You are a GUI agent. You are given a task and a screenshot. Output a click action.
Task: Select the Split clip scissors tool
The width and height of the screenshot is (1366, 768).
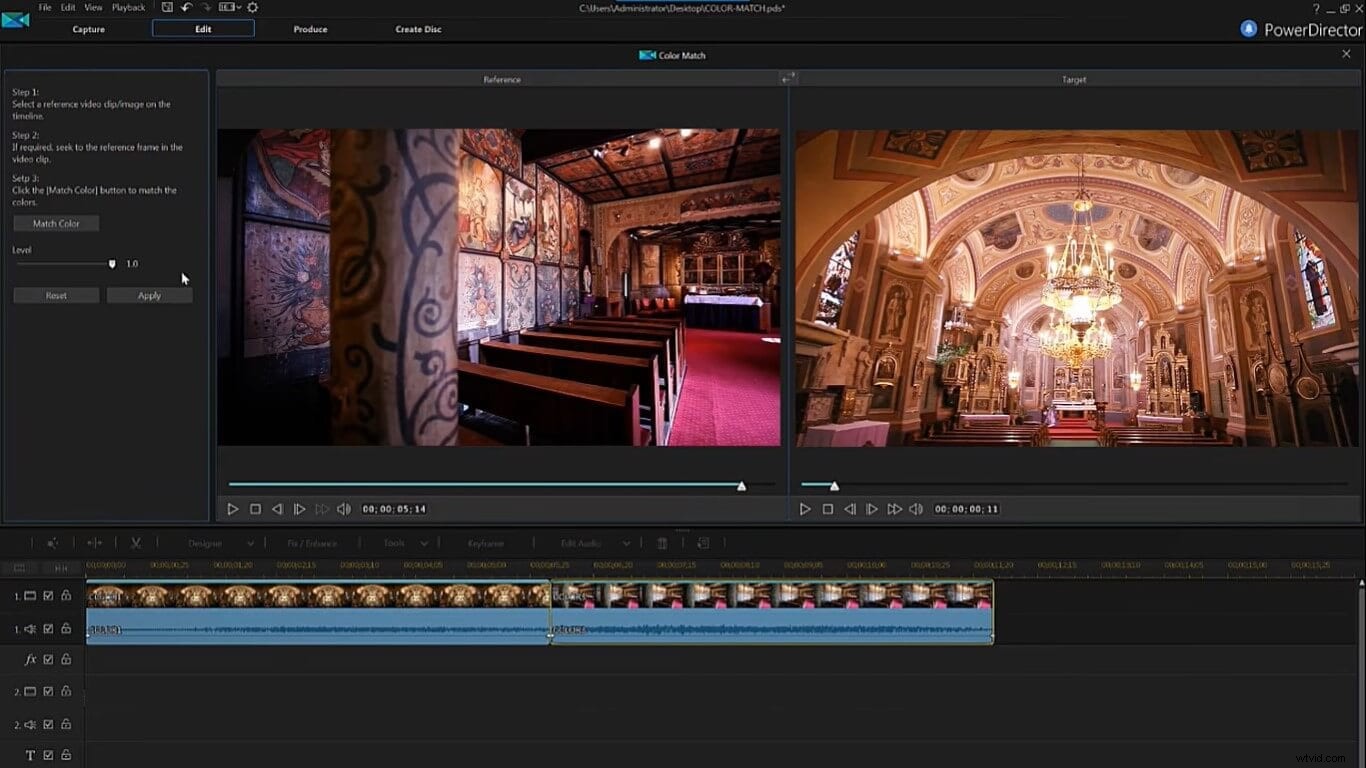coord(135,543)
